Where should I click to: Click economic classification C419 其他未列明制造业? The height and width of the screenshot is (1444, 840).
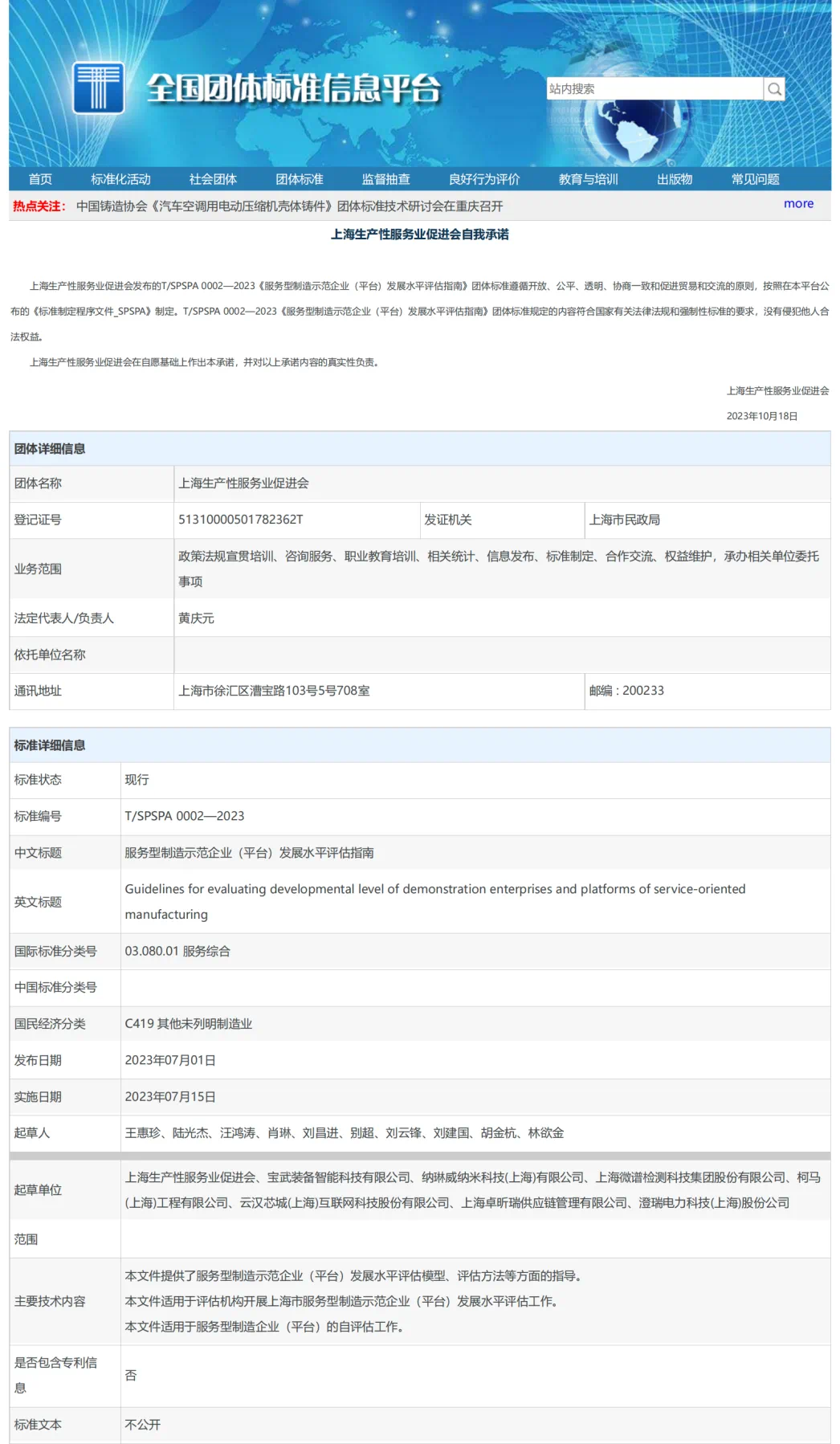pos(189,1024)
